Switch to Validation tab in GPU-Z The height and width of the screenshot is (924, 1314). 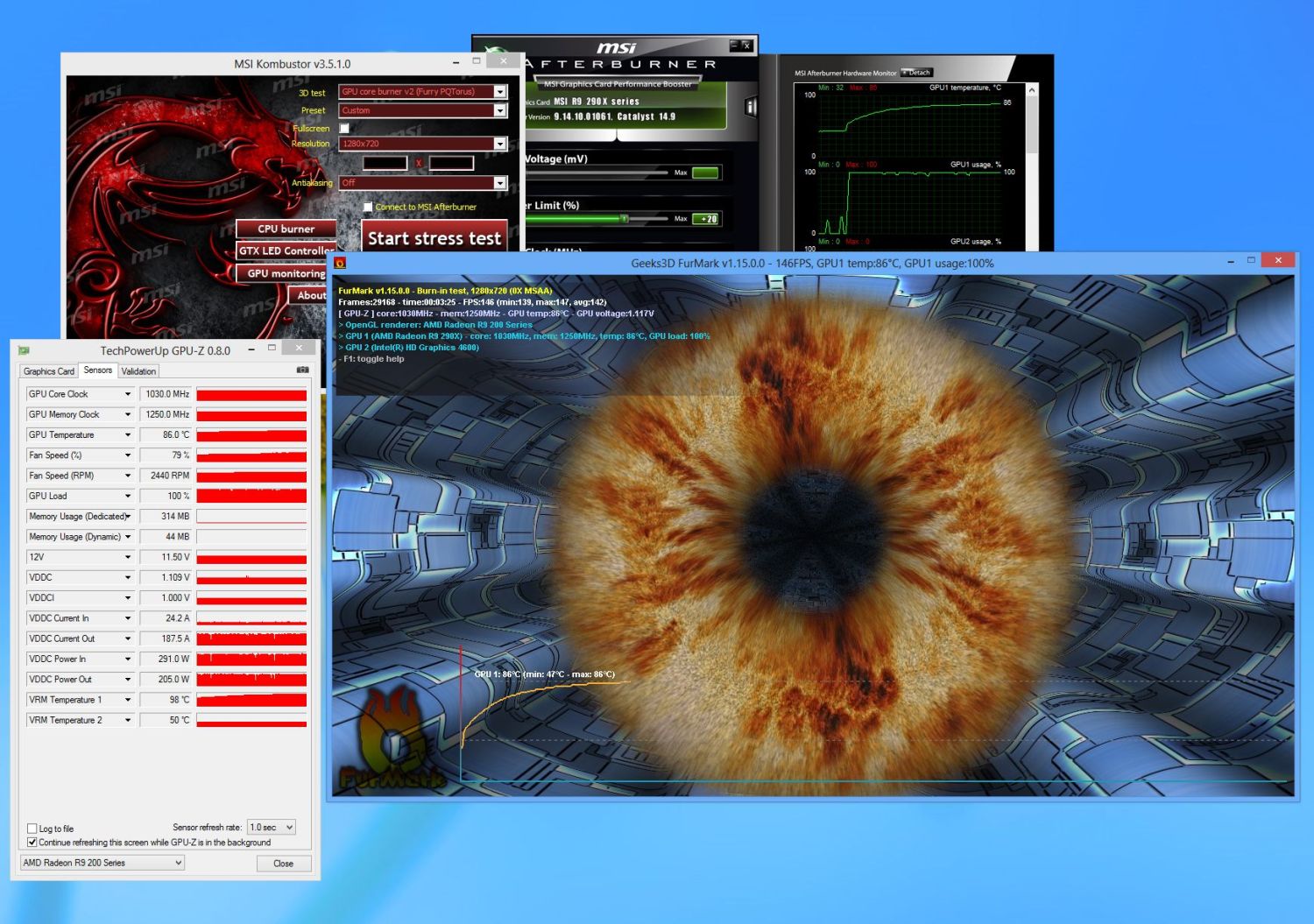138,371
